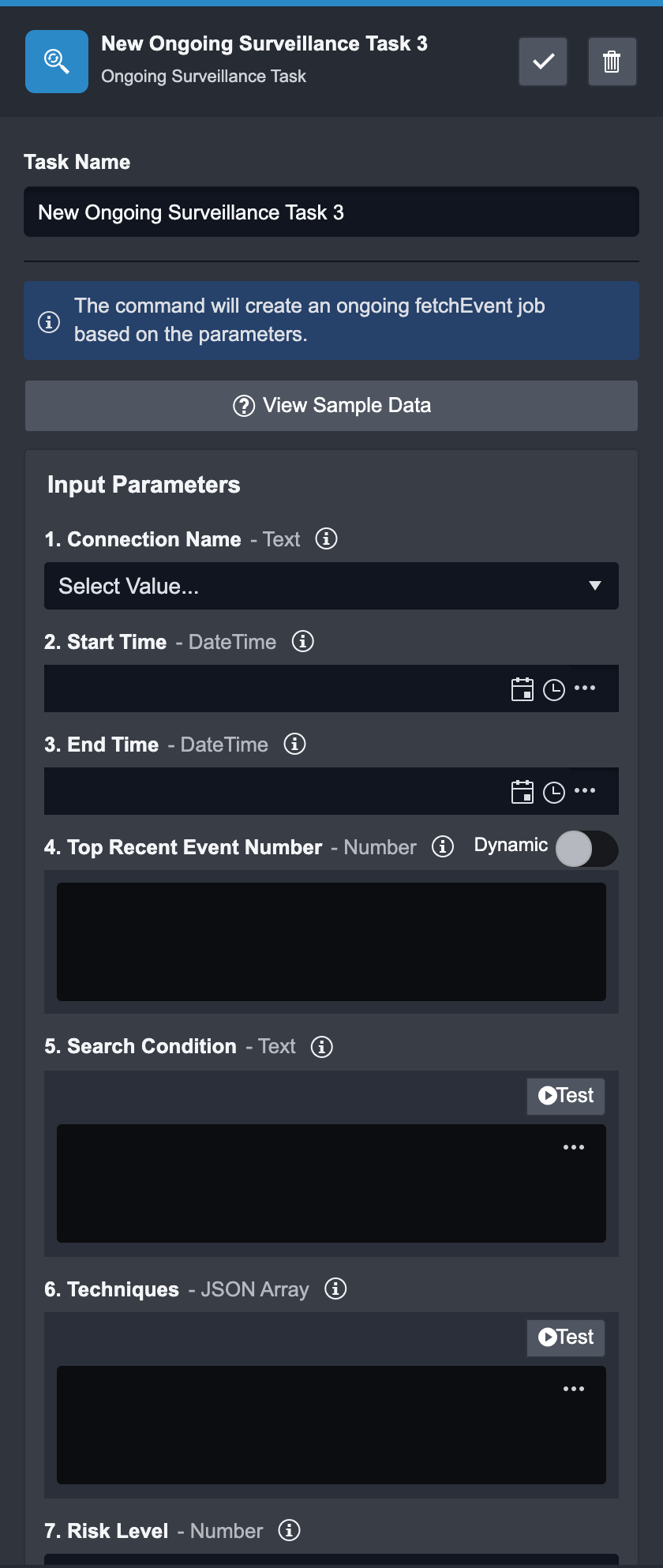Open more options in Search Condition editor
The height and width of the screenshot is (1568, 663).
pyautogui.click(x=574, y=1147)
